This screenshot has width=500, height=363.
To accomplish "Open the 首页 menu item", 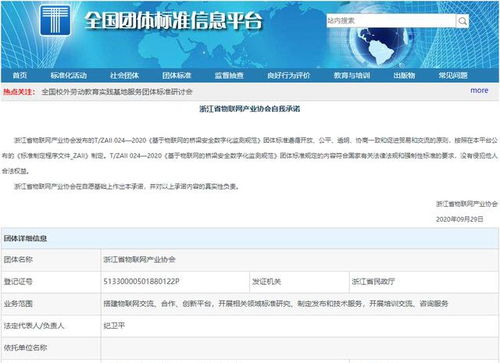I will (20, 75).
